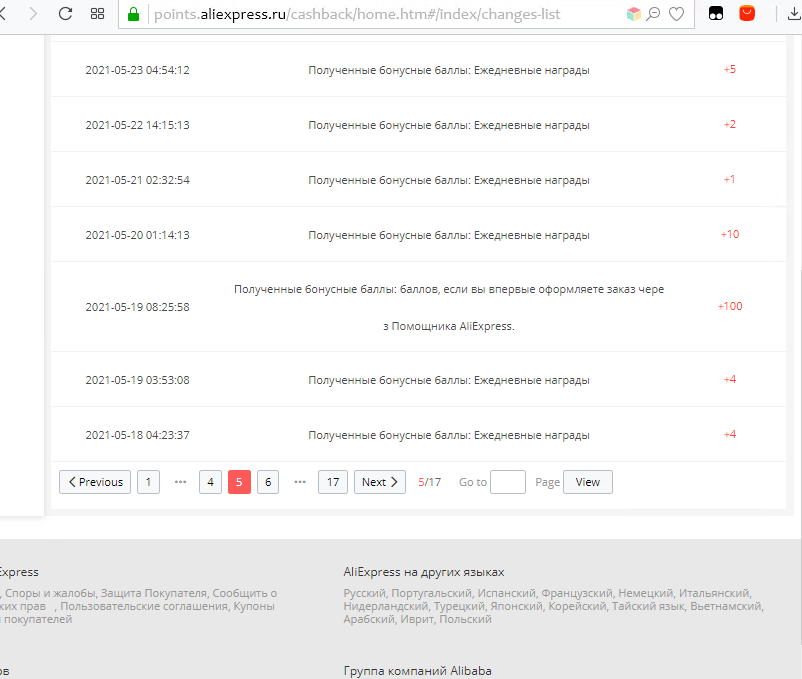Screen dimensions: 802x679
Task: Open page 6 of the list
Action: 268,482
